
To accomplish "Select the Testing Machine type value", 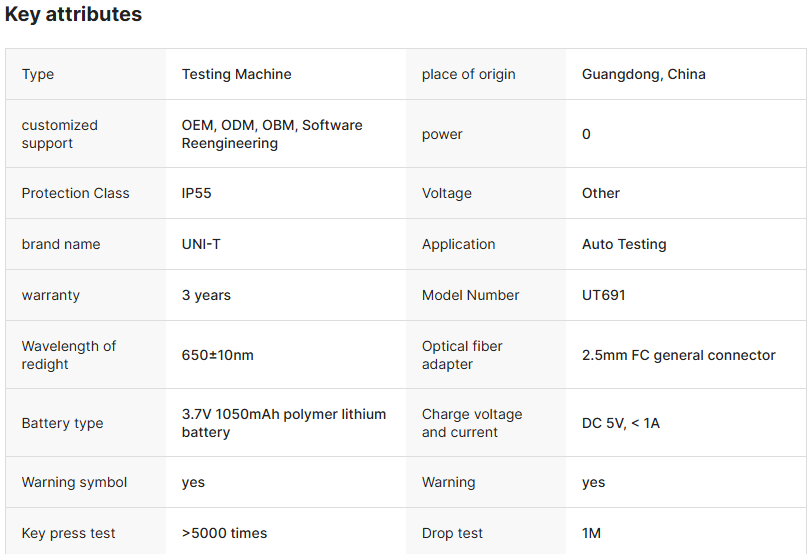I will point(236,74).
